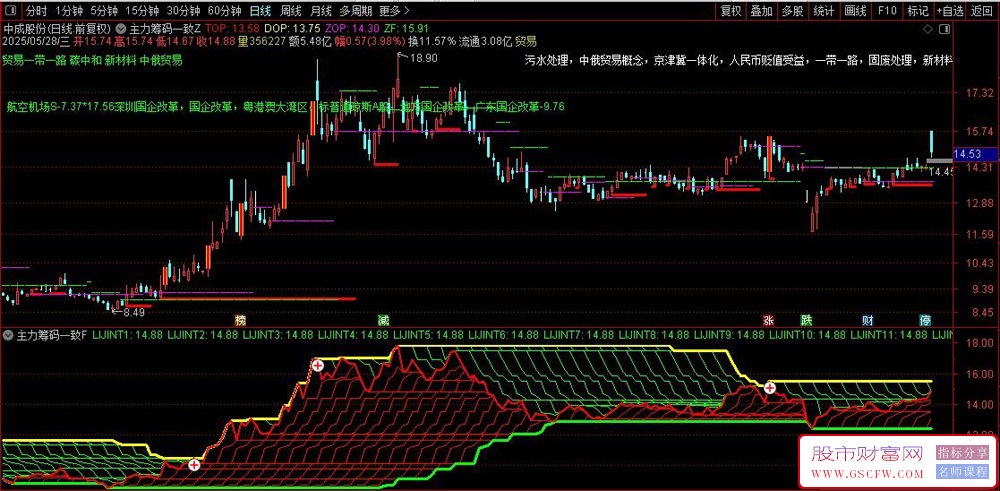Switch to the 周线 weekly tab
Viewport: 1000px width, 491px height.
pyautogui.click(x=290, y=11)
